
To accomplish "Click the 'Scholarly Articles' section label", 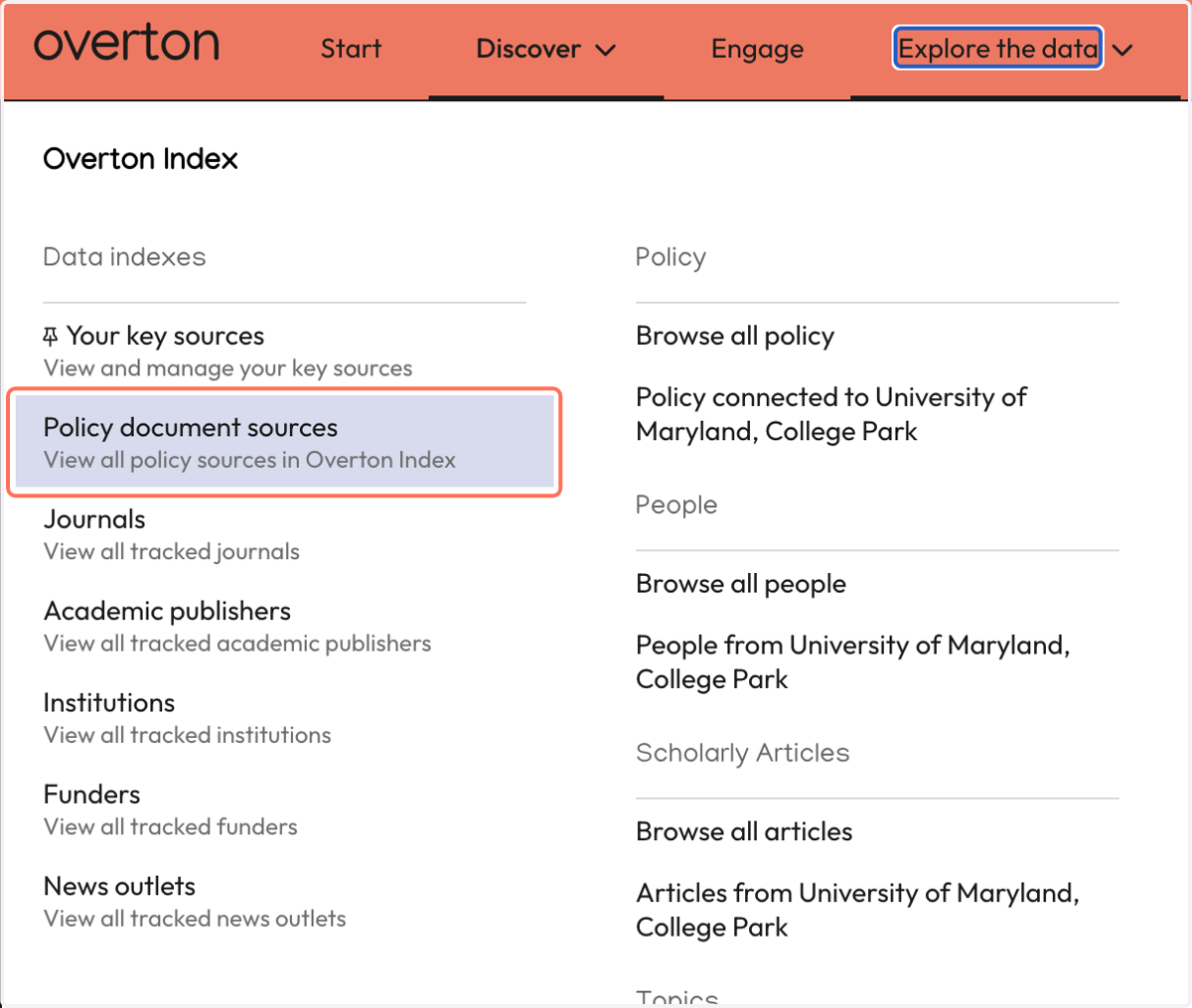I will tap(742, 753).
